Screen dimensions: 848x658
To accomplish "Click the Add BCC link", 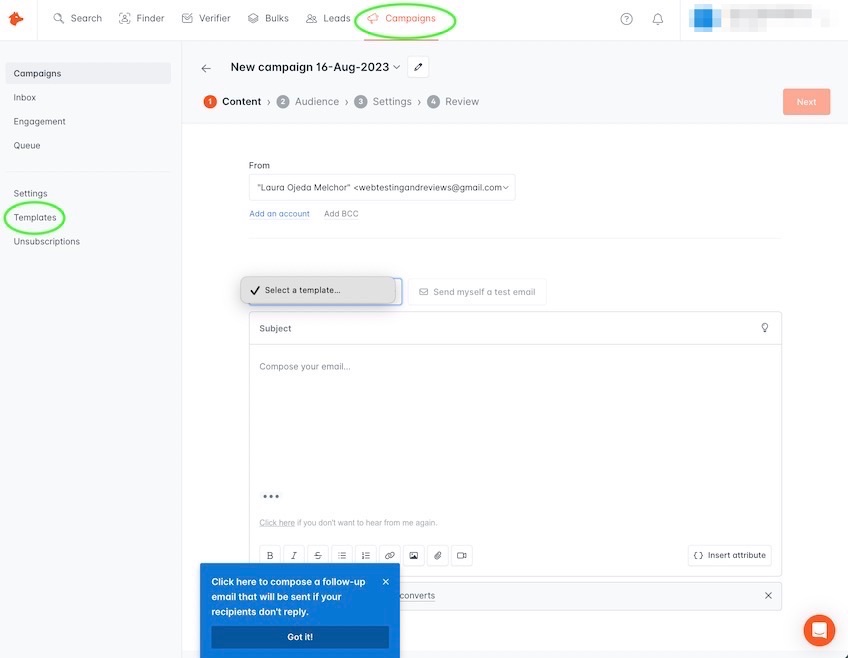I will point(341,214).
